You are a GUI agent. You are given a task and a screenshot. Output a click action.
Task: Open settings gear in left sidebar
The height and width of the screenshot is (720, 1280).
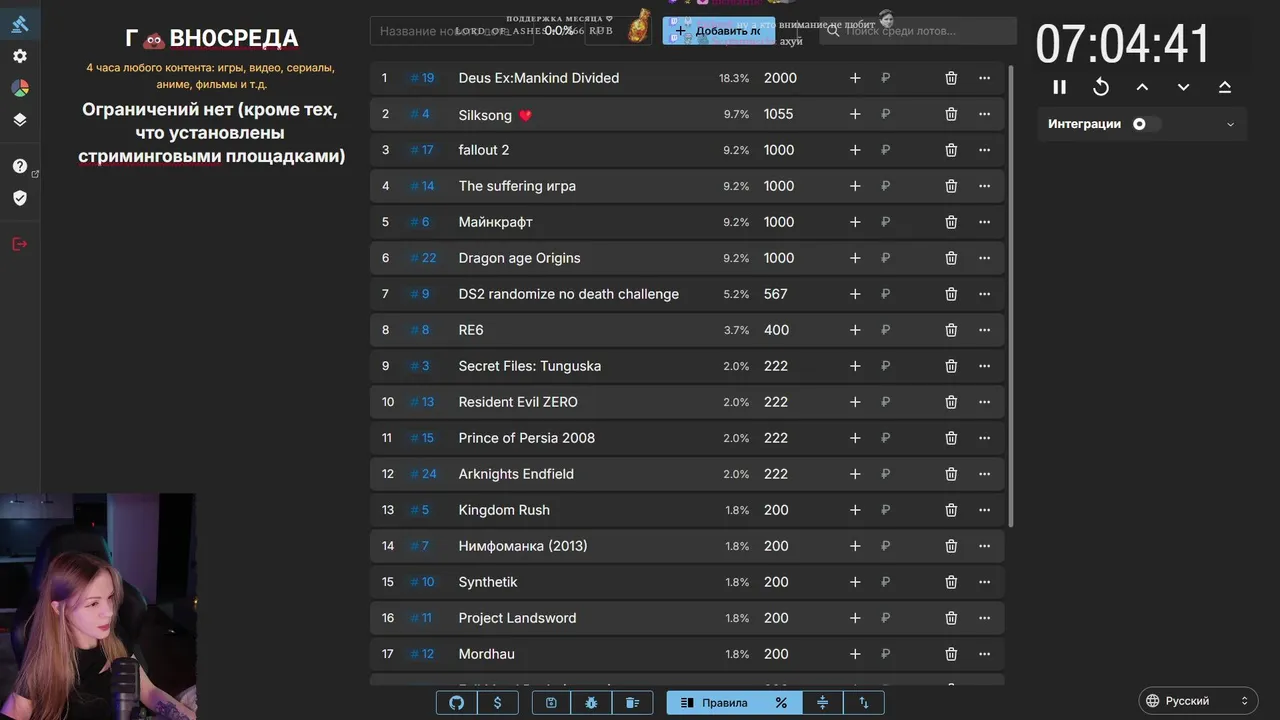(20, 56)
